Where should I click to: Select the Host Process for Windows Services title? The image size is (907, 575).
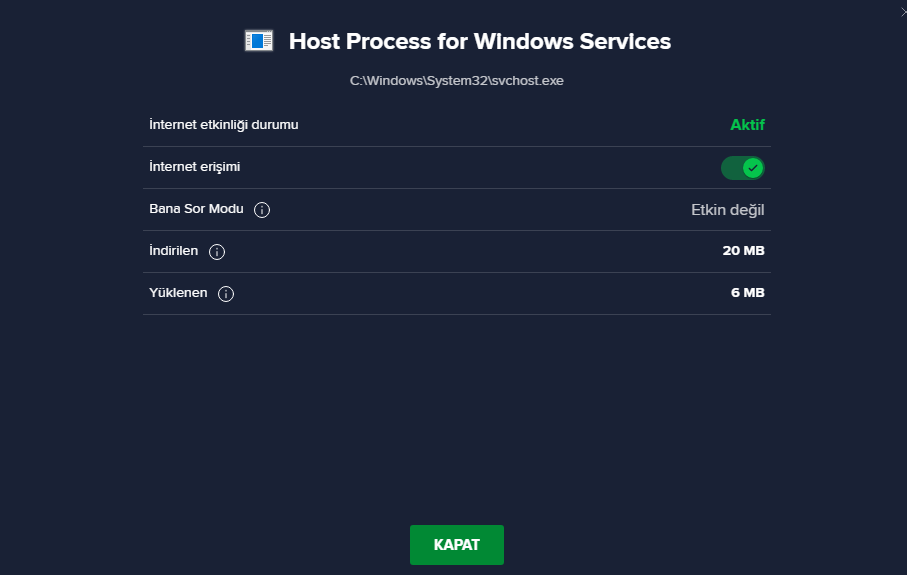[x=480, y=42]
